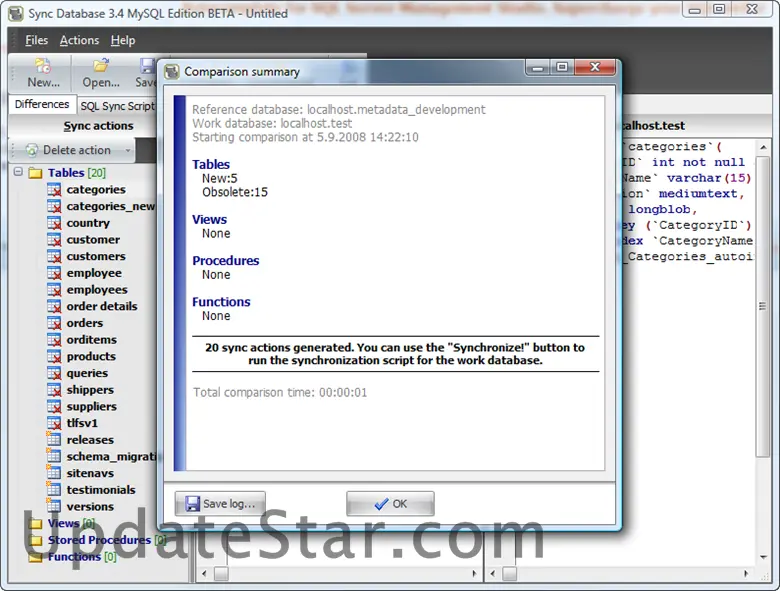The image size is (780, 591).
Task: Click OK in Comparison summary dialog
Action: point(390,503)
